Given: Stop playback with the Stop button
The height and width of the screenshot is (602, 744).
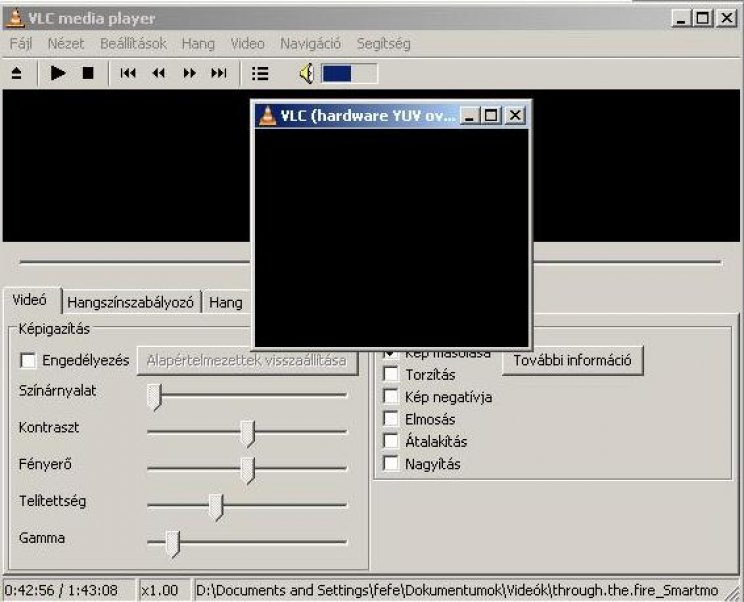Looking at the screenshot, I should tap(88, 73).
